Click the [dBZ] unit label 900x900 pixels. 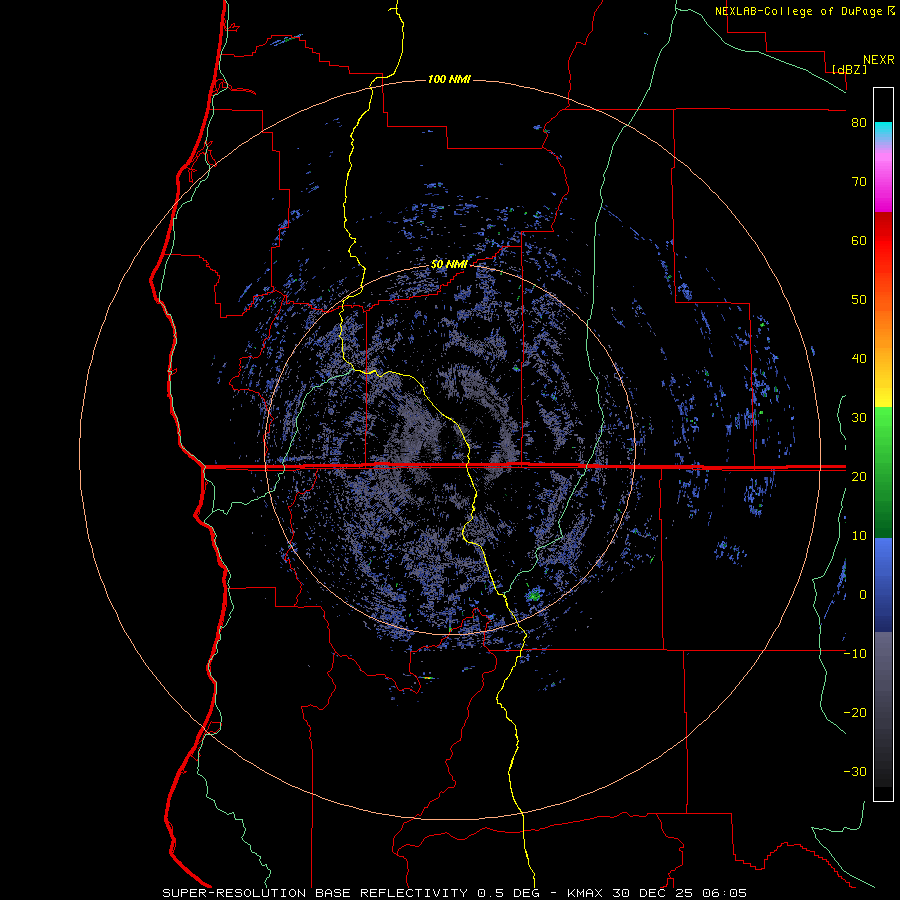pyautogui.click(x=849, y=69)
